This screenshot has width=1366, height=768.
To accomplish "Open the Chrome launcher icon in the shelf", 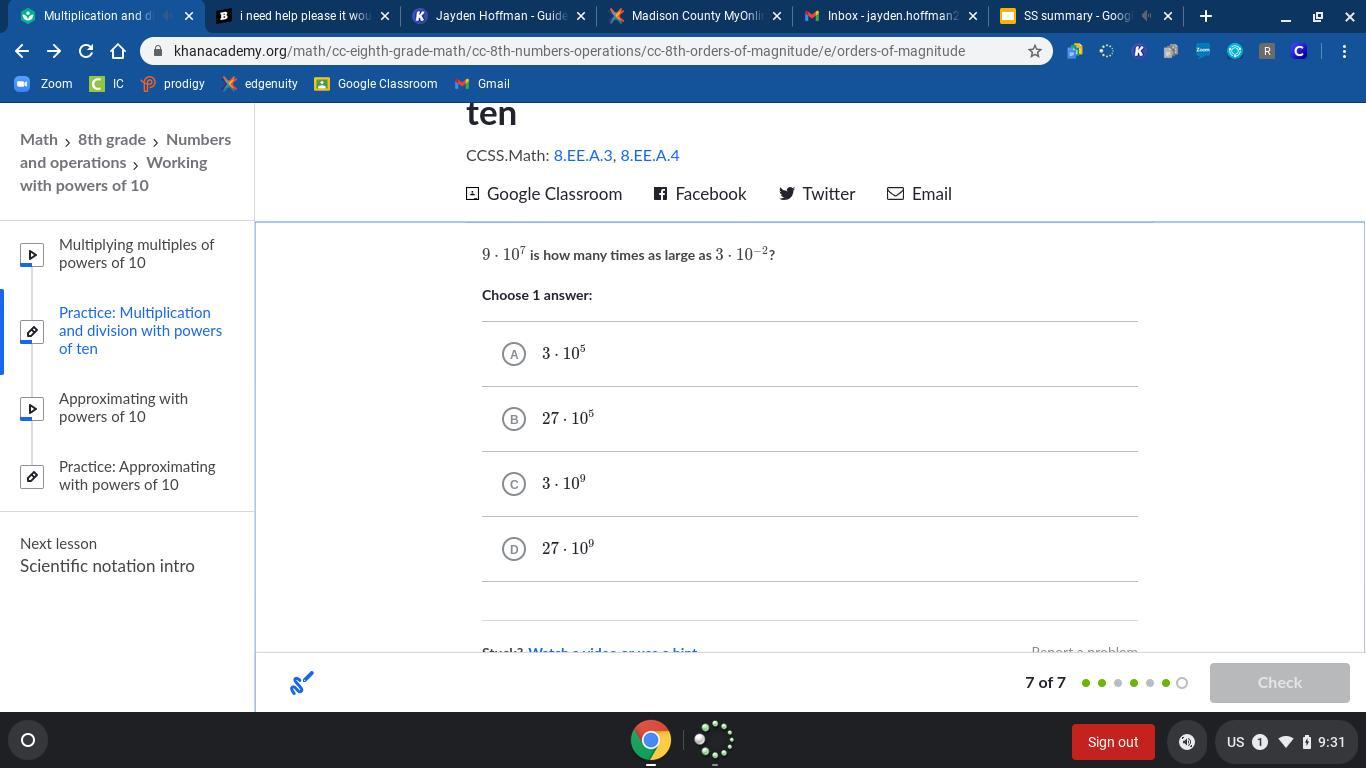I will tap(650, 741).
